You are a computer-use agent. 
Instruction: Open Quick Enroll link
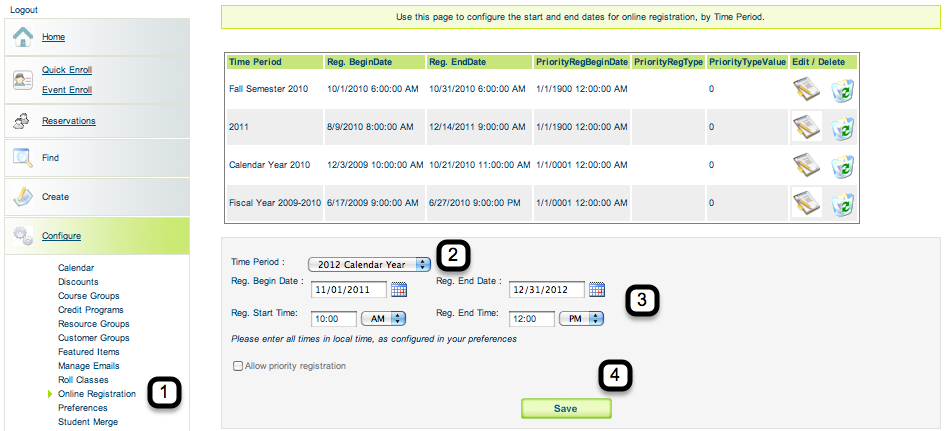[67, 70]
